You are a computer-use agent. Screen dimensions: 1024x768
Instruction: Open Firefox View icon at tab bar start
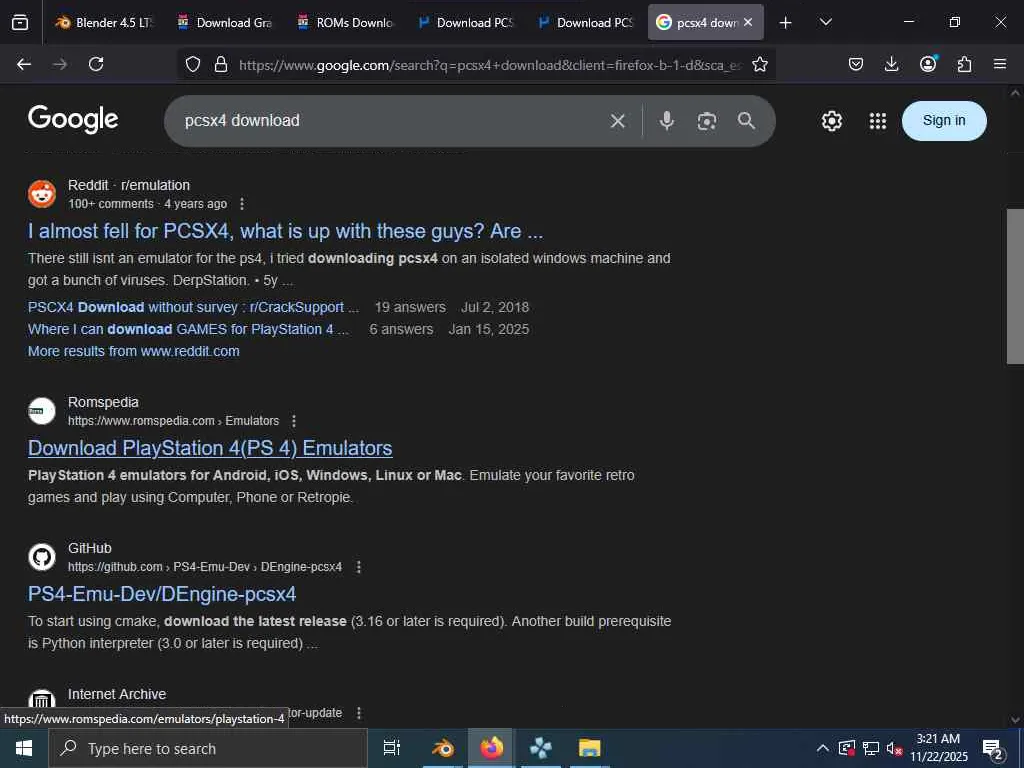20,22
